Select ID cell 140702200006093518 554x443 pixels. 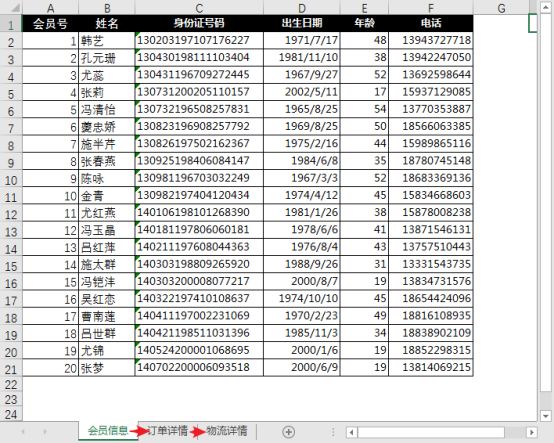(x=199, y=368)
